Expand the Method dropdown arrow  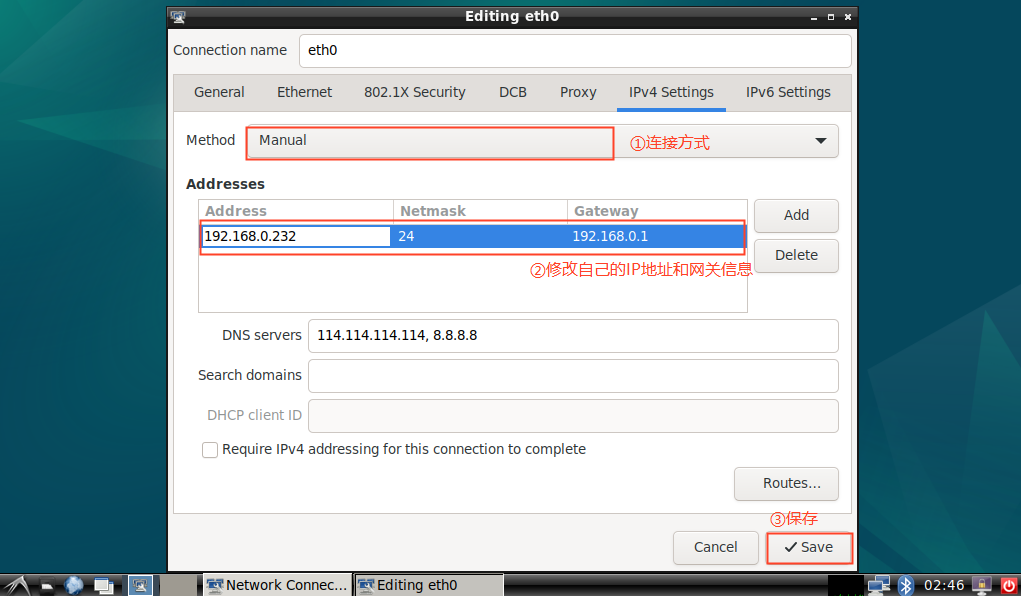click(820, 141)
